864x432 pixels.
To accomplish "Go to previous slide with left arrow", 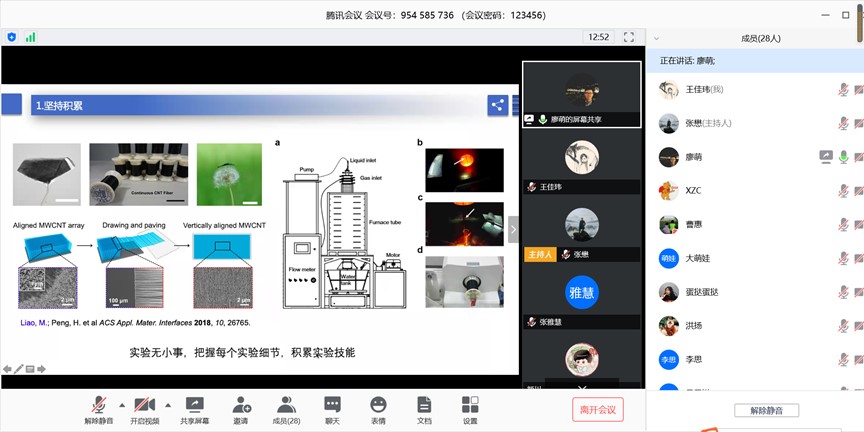I will 7,369.
